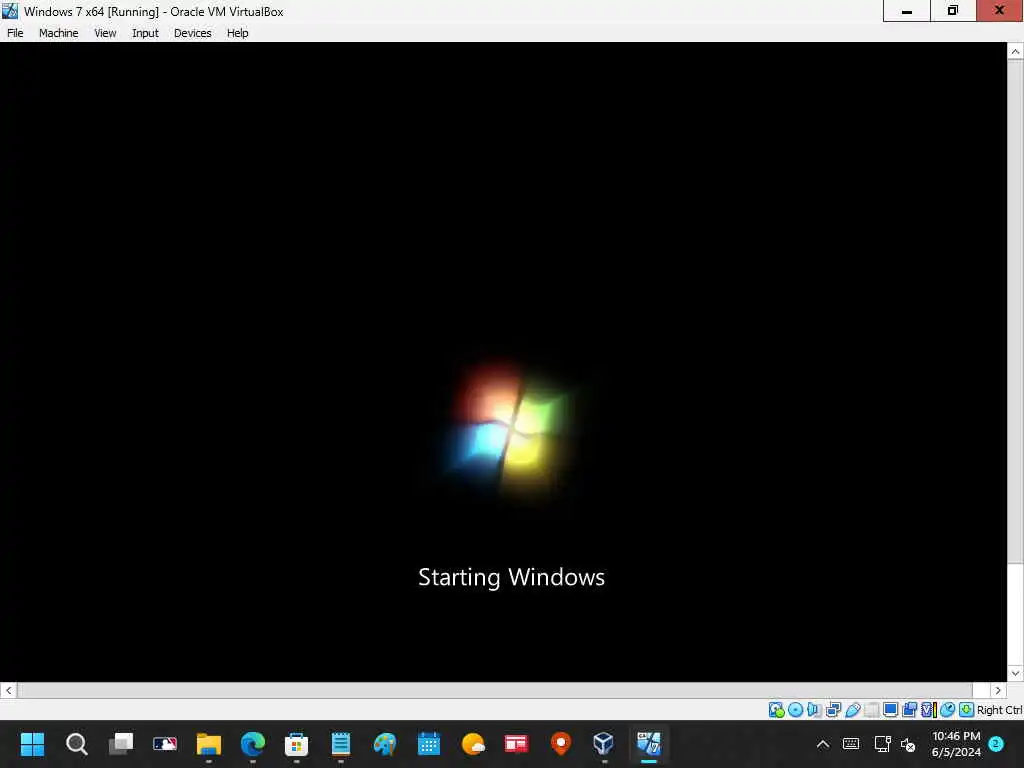The height and width of the screenshot is (768, 1024).
Task: Open the Paint app on taskbar
Action: [385, 744]
